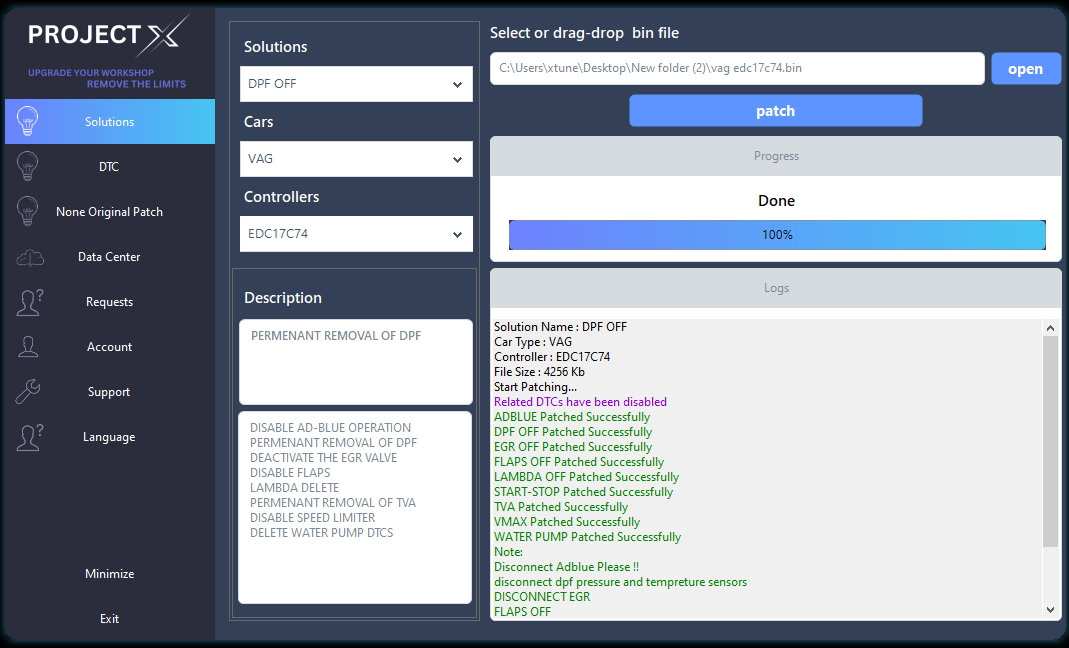Click the bin file path input field
The image size is (1069, 648).
tap(737, 68)
